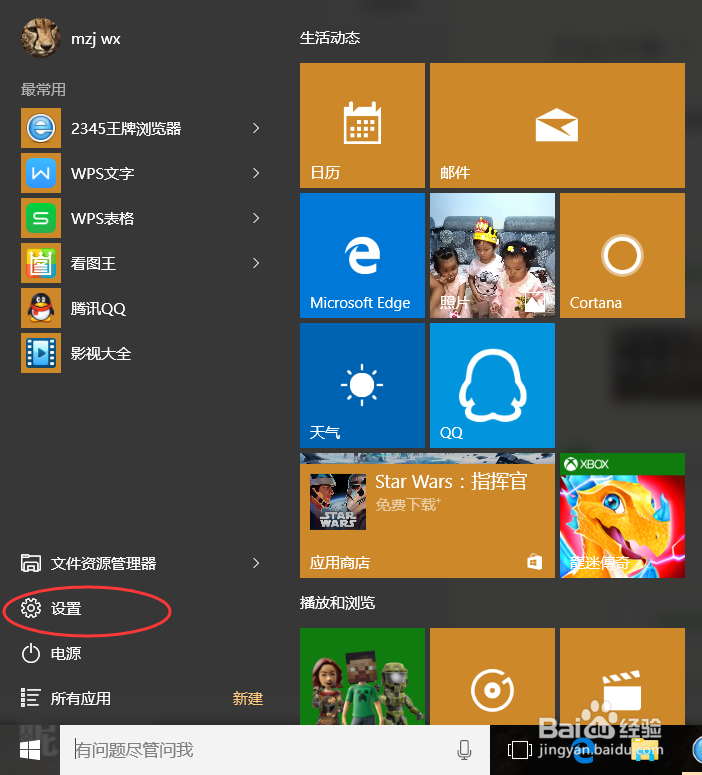Click the Windows Start button
Screen dimensions: 702x775
coord(30,750)
